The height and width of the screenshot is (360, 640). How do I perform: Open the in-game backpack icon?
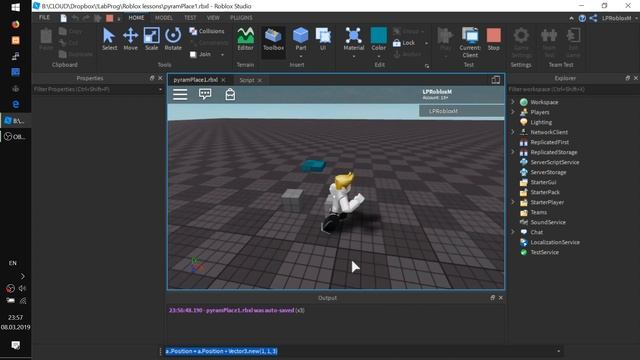pyautogui.click(x=230, y=94)
